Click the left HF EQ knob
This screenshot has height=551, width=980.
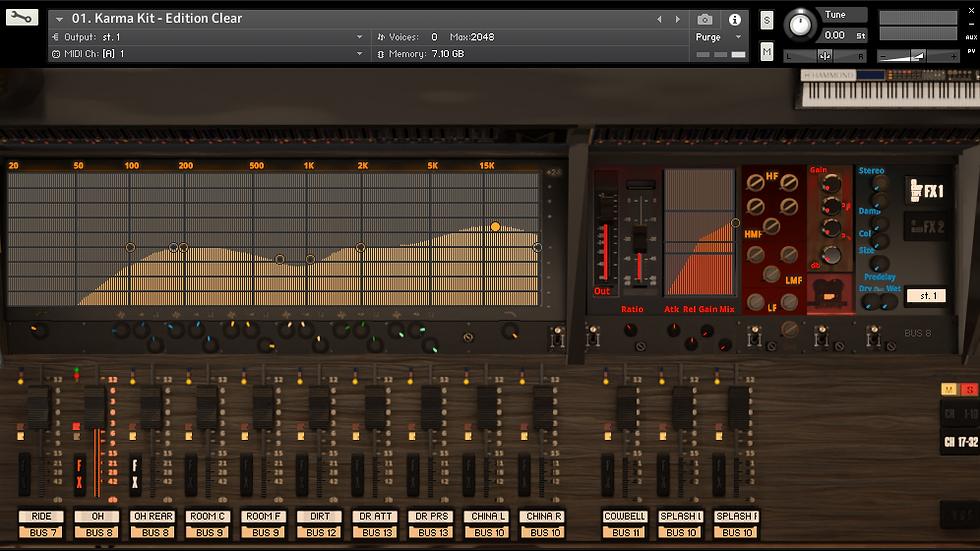[x=755, y=182]
